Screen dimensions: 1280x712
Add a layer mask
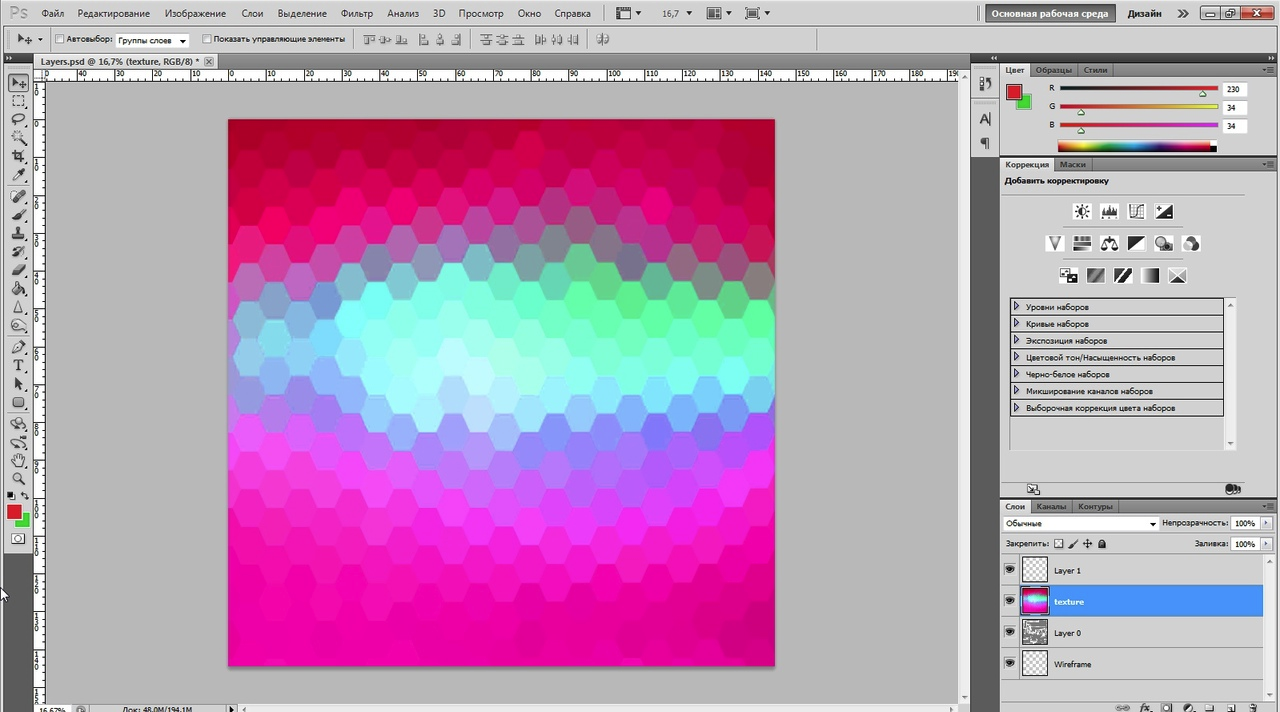[x=1167, y=707]
